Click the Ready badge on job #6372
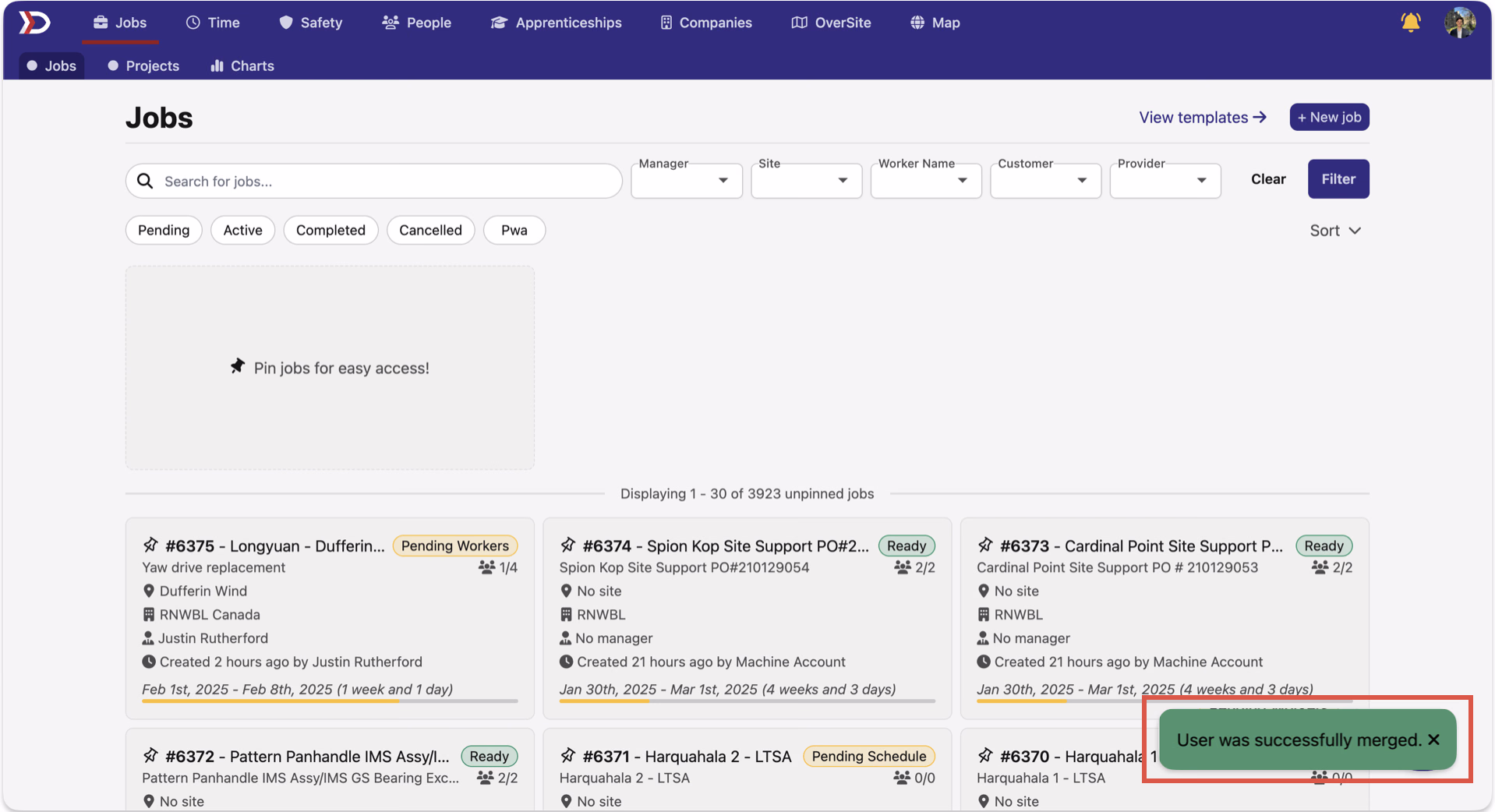1495x812 pixels. [x=489, y=756]
